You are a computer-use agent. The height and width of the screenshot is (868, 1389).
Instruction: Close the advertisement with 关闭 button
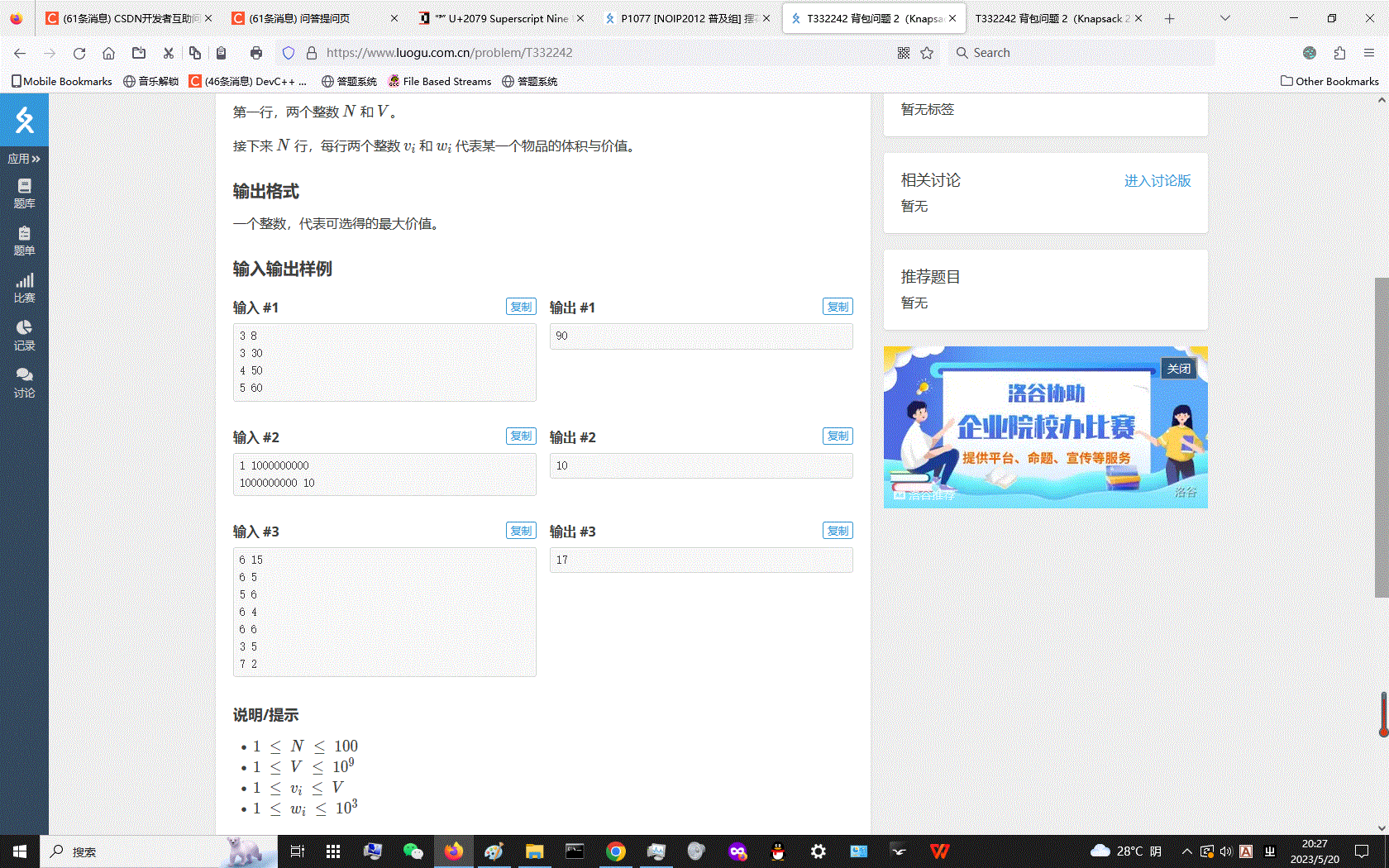tap(1179, 369)
